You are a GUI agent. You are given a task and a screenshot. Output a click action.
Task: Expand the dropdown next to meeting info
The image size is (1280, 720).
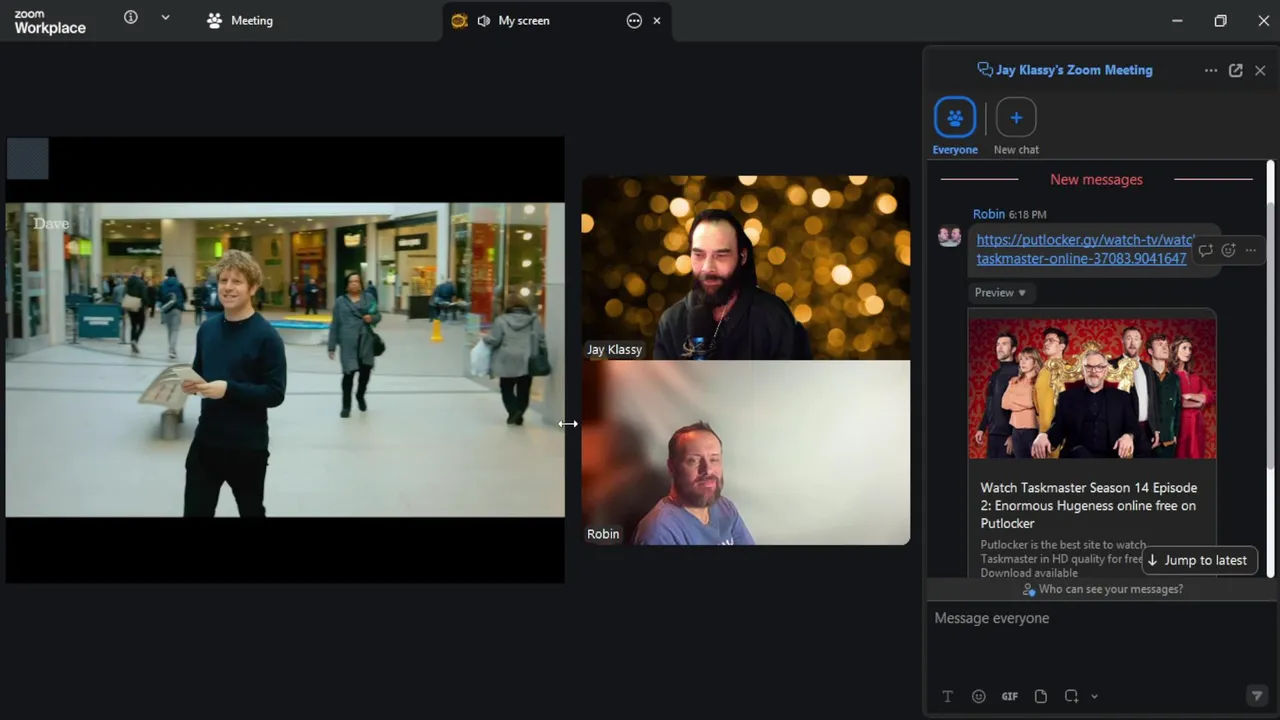(165, 17)
